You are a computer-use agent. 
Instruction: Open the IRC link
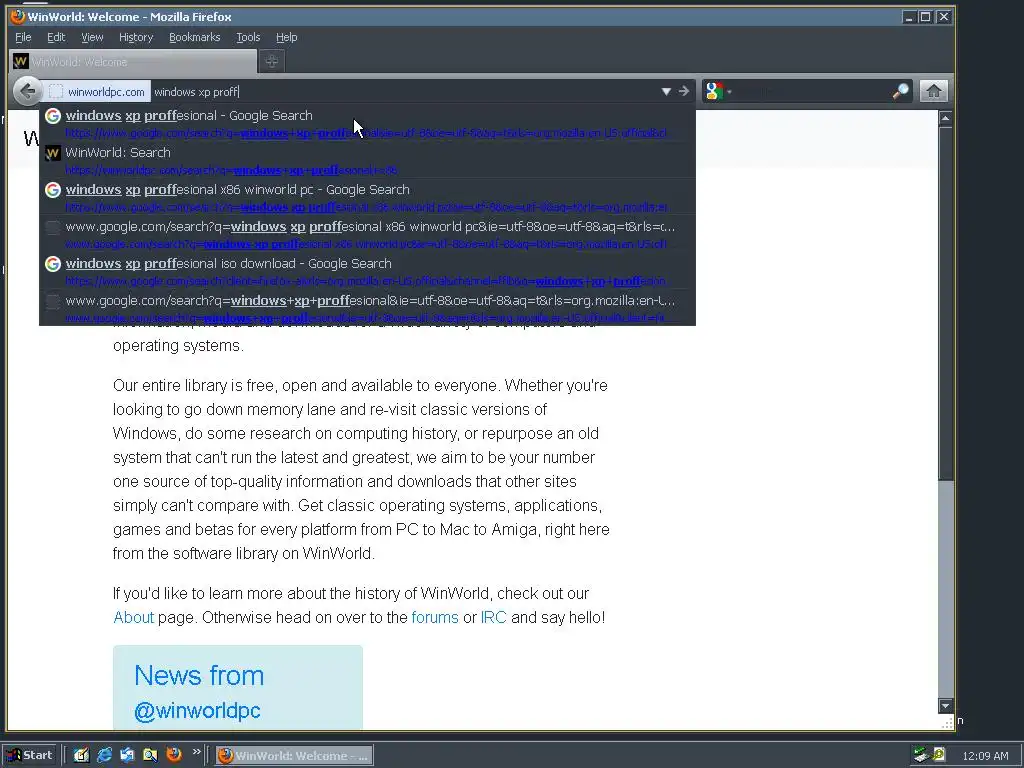494,617
